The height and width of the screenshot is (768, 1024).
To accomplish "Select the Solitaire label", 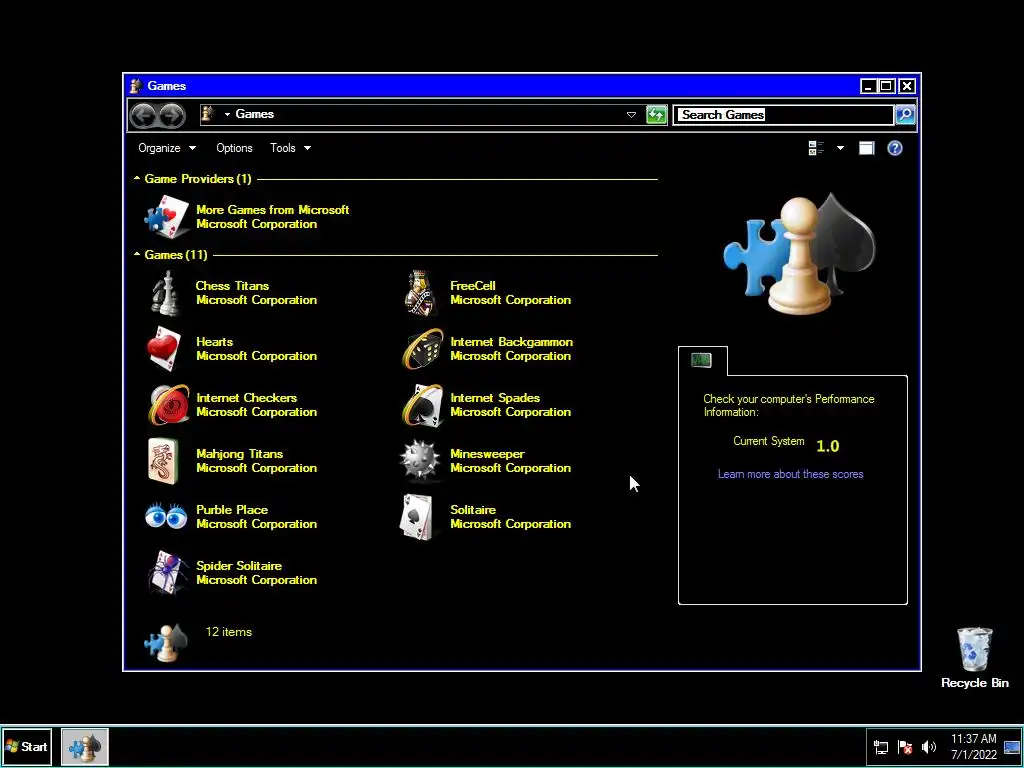I will pos(473,510).
